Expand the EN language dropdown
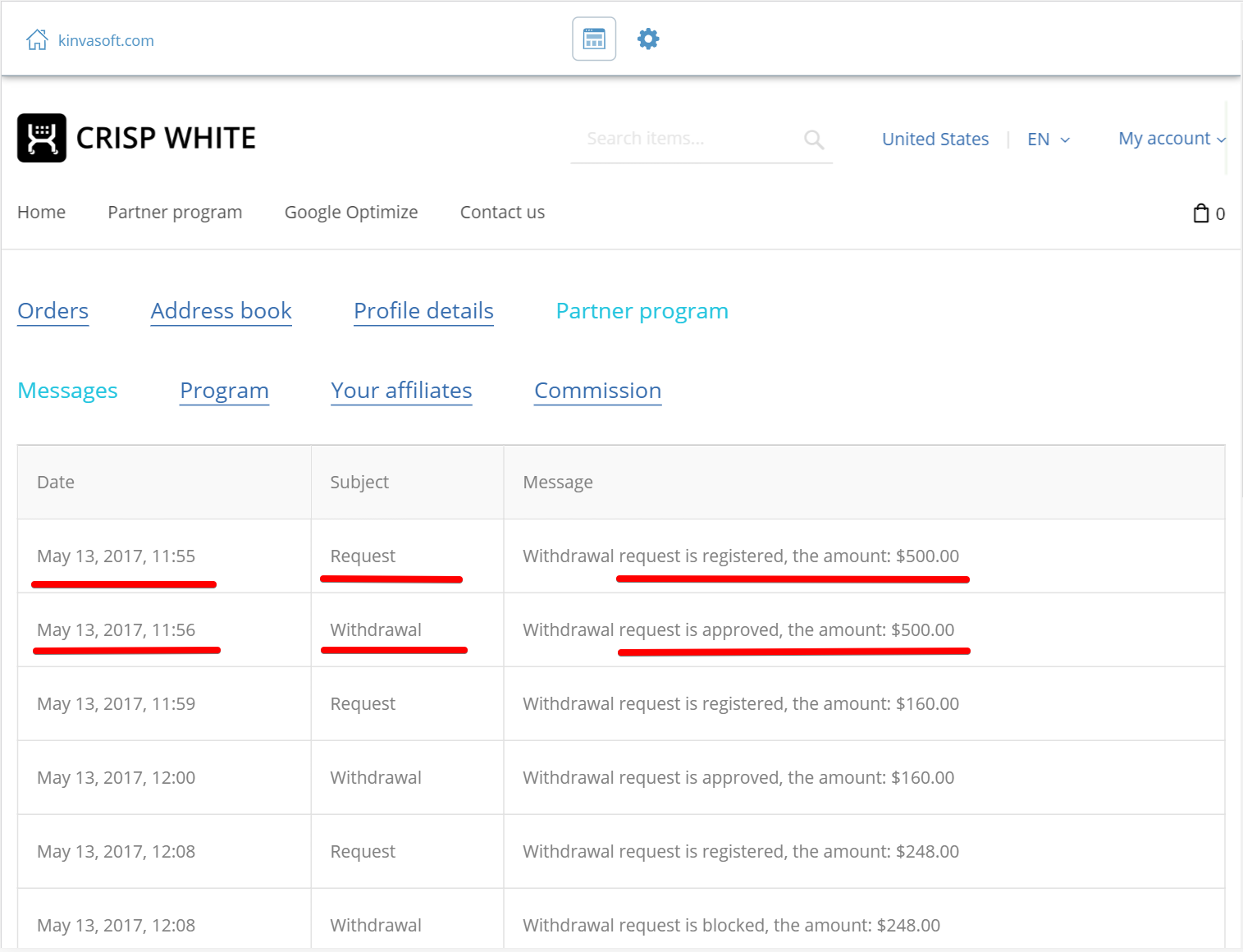 (x=1048, y=140)
